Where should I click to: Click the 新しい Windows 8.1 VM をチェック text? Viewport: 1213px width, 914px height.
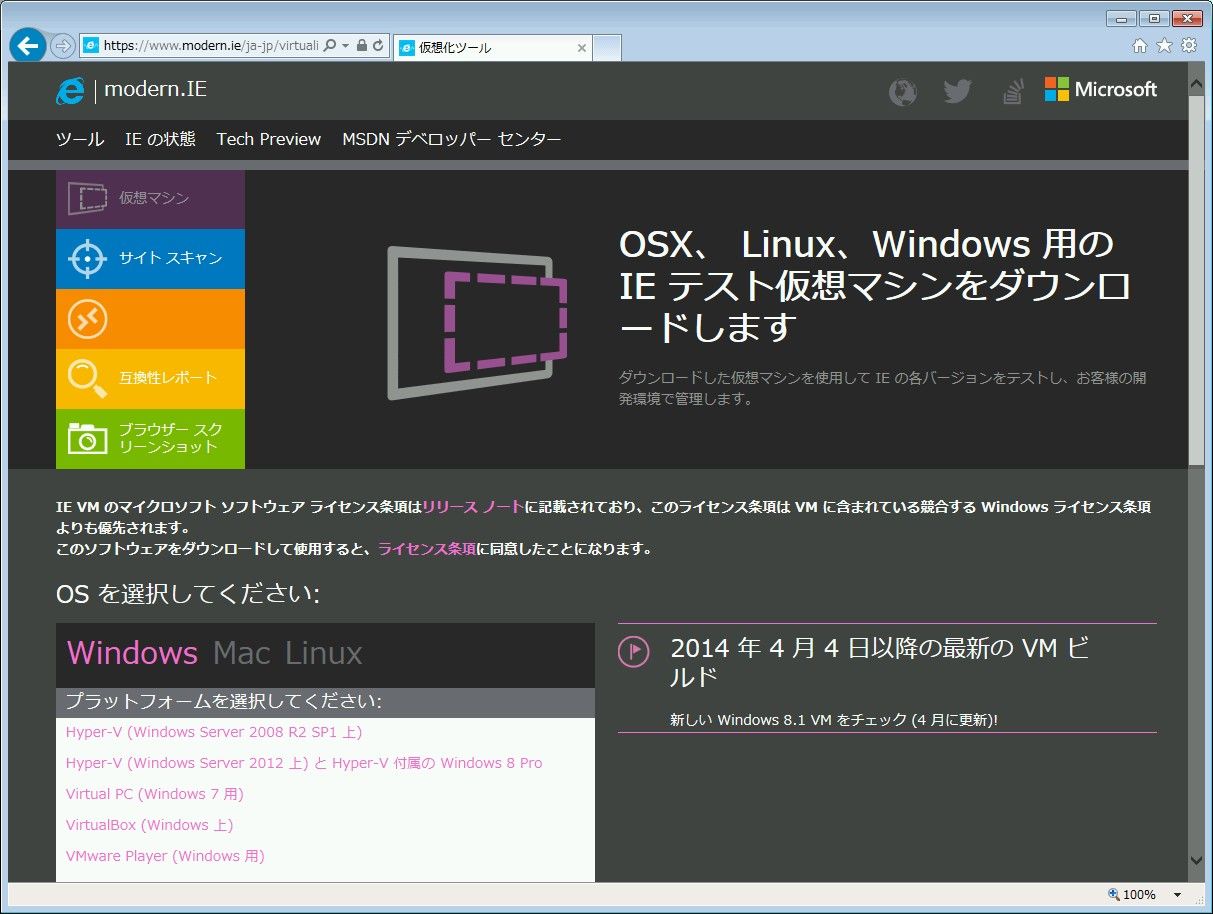click(x=834, y=720)
